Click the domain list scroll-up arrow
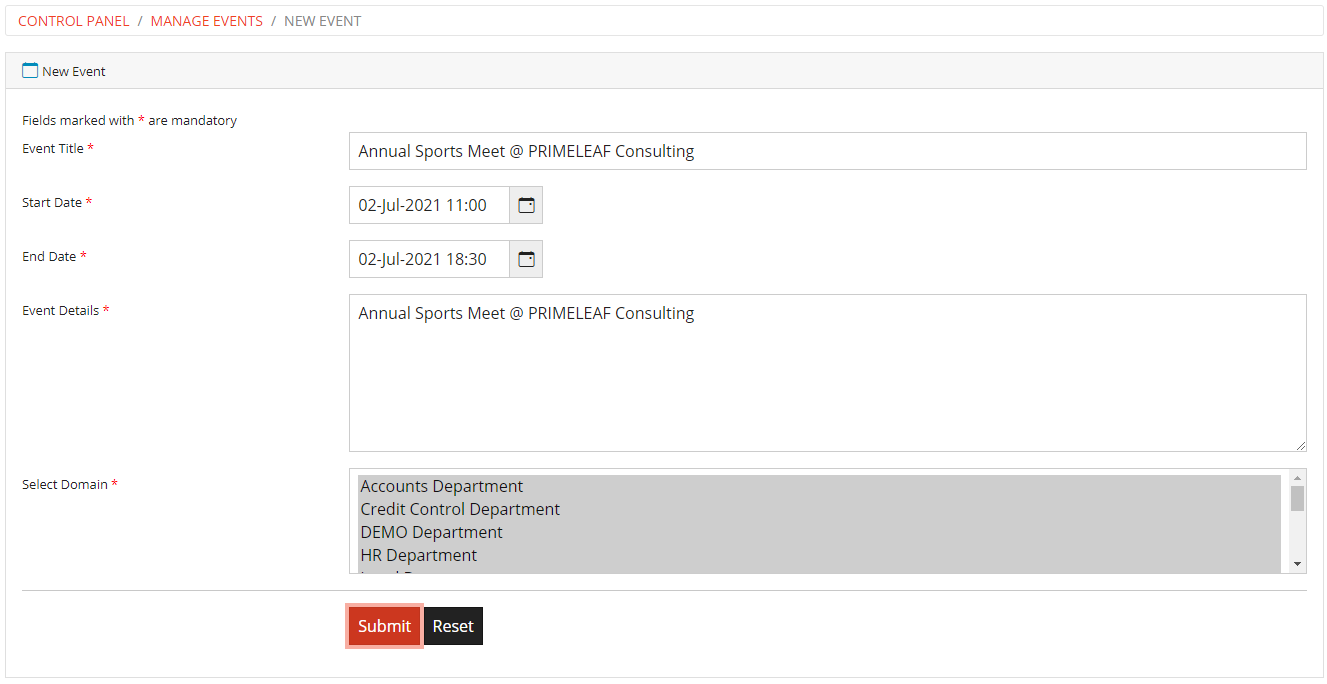The width and height of the screenshot is (1327, 684). [1297, 477]
